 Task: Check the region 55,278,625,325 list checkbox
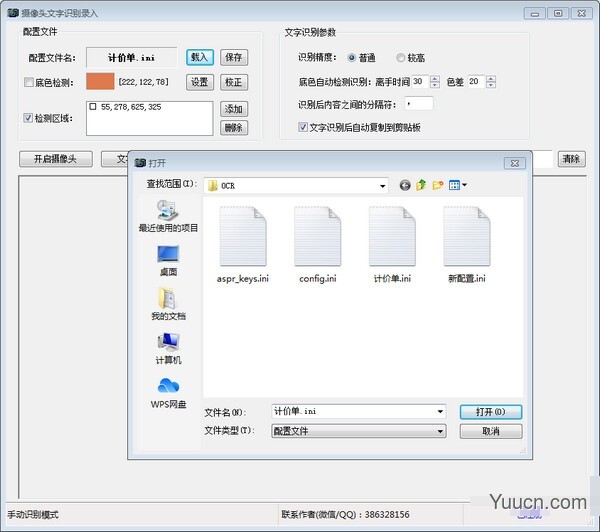click(93, 106)
